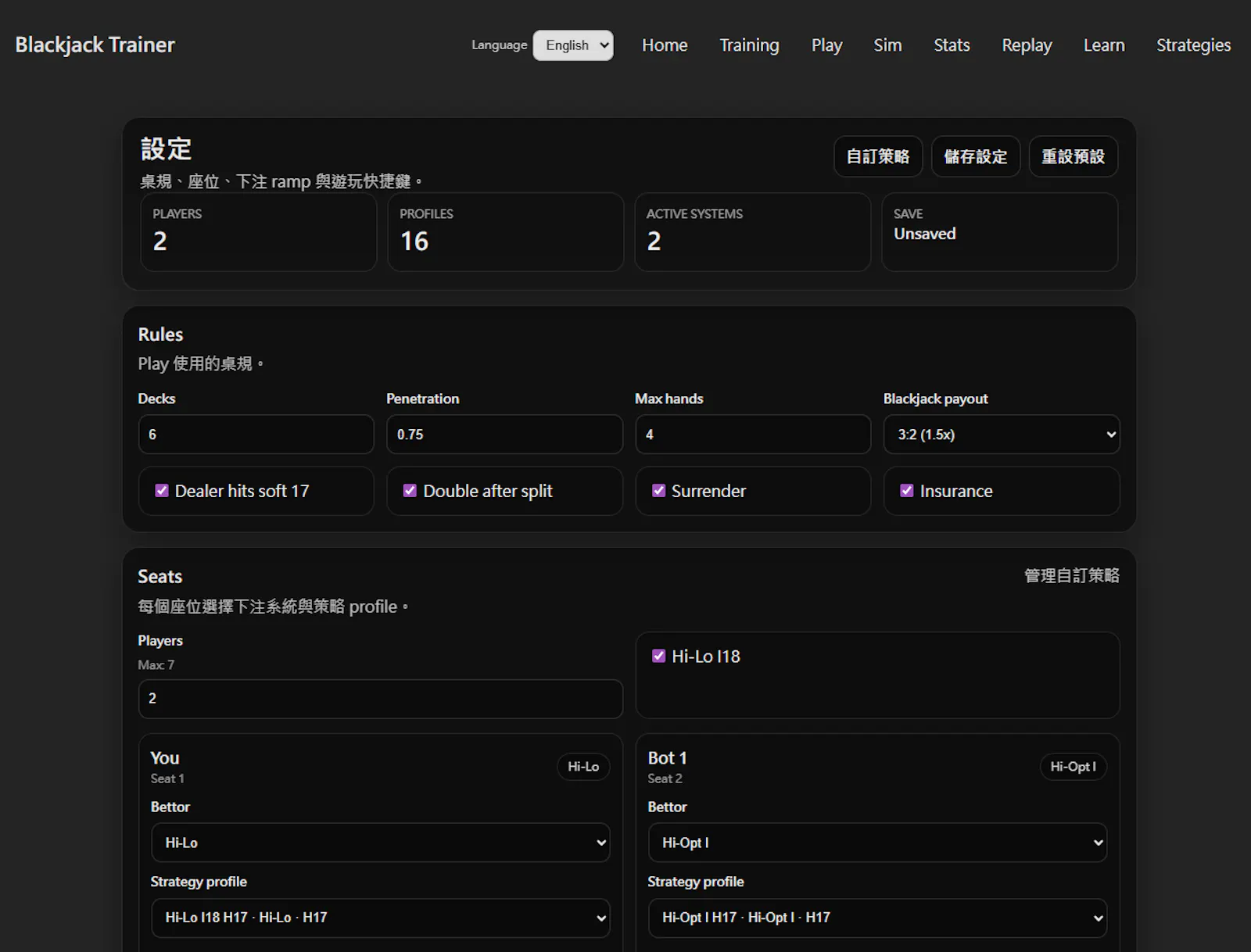The height and width of the screenshot is (952, 1251).
Task: Expand the Blackjack payout dropdown
Action: tap(1002, 435)
